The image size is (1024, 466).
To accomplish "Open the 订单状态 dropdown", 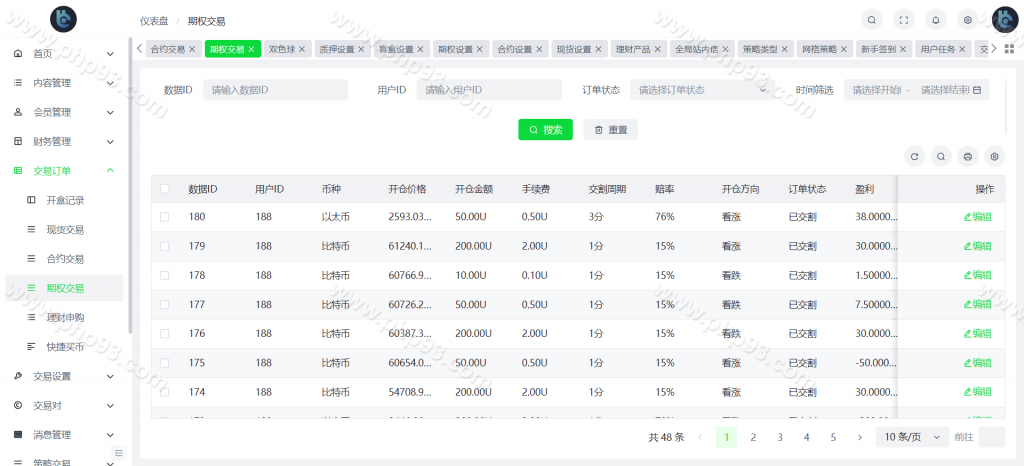I will 700,90.
